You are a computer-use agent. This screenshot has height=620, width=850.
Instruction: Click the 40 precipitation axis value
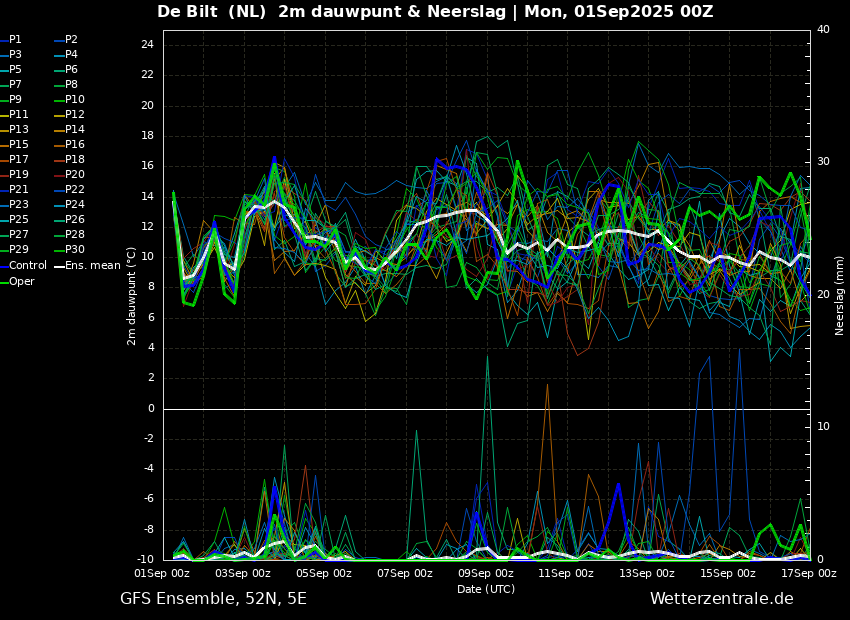[823, 29]
